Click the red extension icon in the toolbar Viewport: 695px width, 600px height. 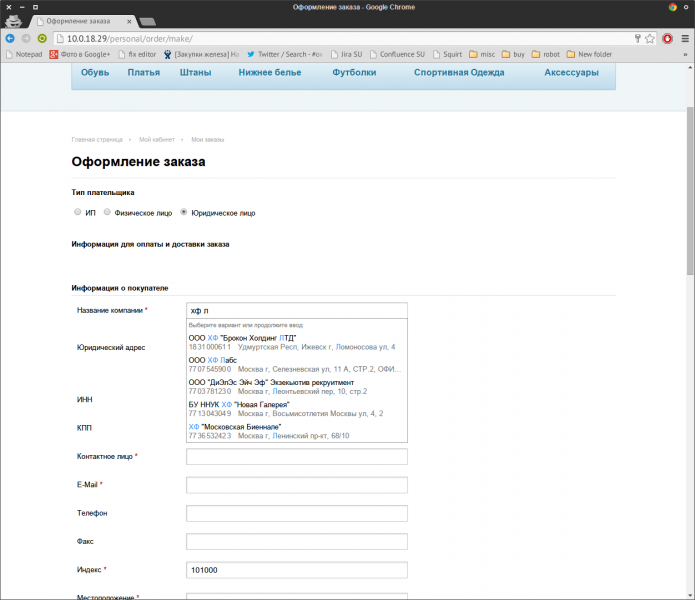click(x=667, y=38)
